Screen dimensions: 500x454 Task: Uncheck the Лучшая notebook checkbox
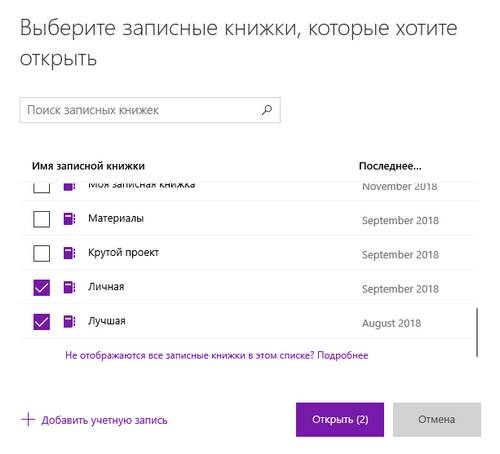pyautogui.click(x=42, y=322)
